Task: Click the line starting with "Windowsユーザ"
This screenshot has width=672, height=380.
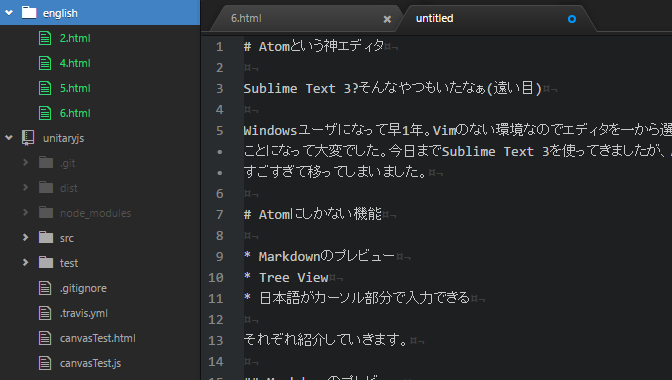Action: [458, 130]
